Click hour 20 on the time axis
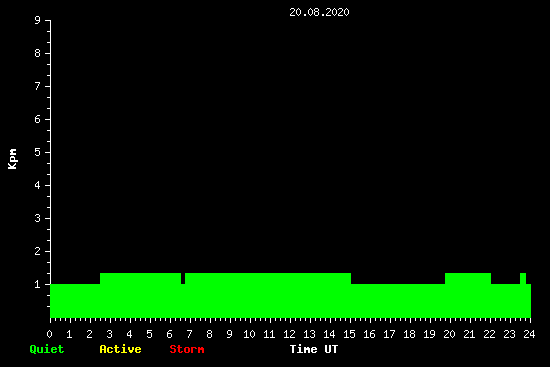 pos(449,334)
